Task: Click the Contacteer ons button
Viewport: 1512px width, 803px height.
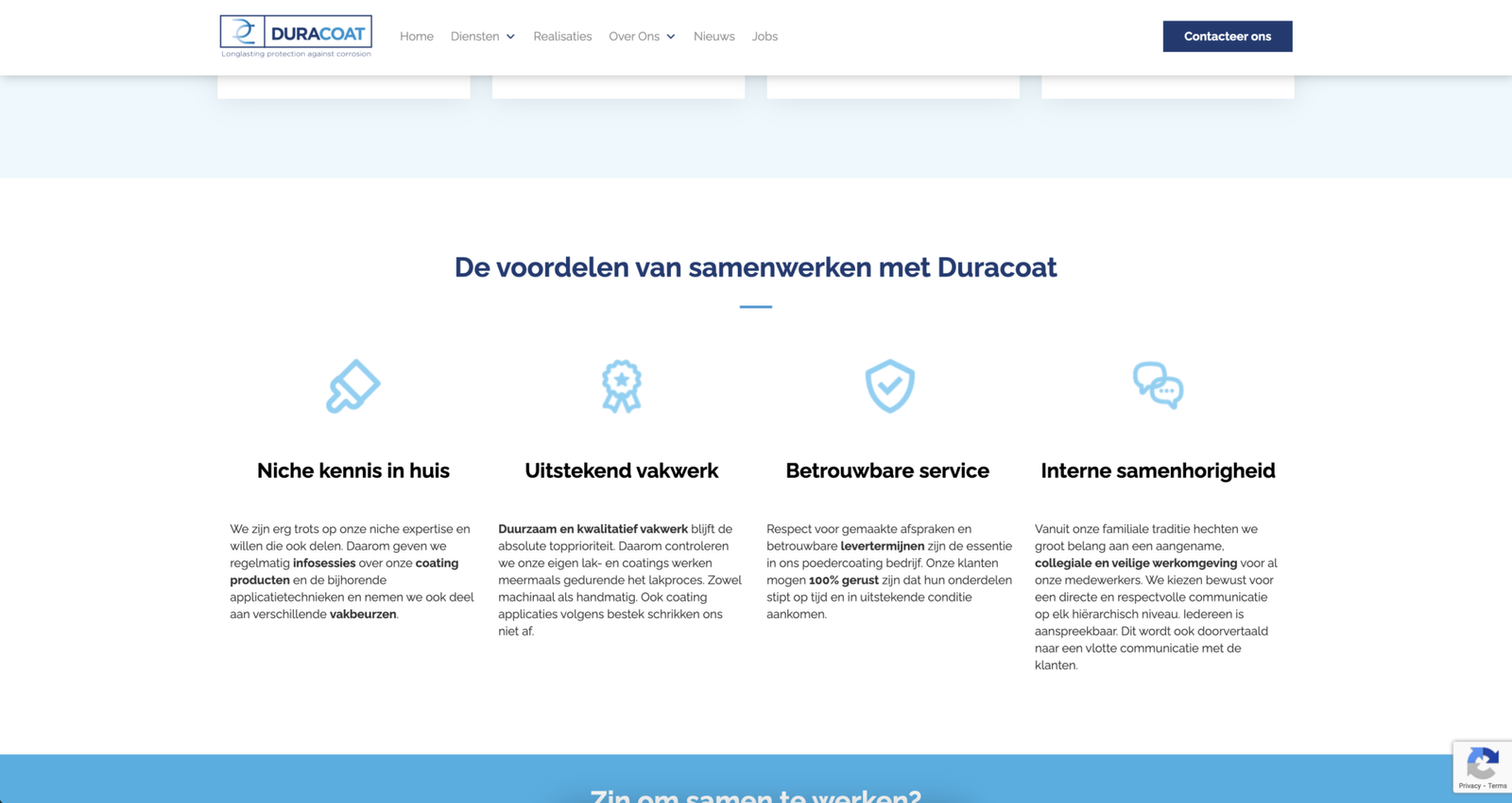Action: (x=1228, y=36)
